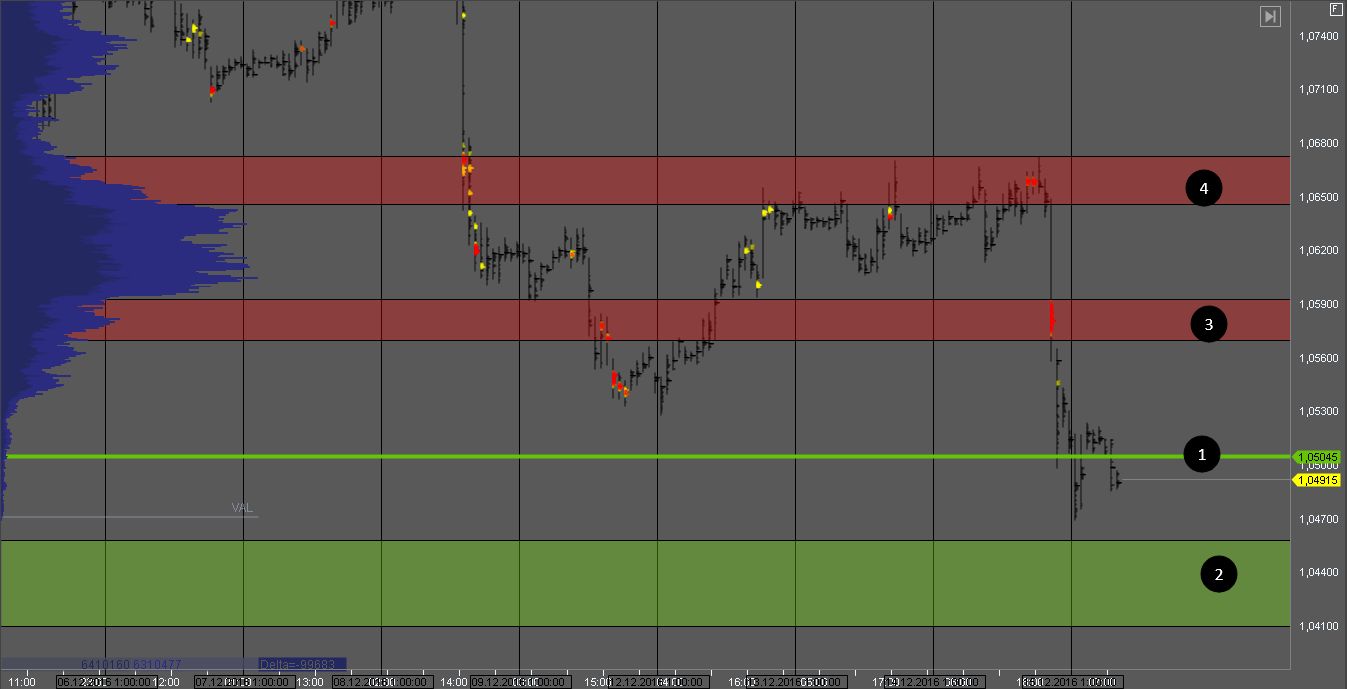Click the 1,07400 label on price axis

(1317, 36)
